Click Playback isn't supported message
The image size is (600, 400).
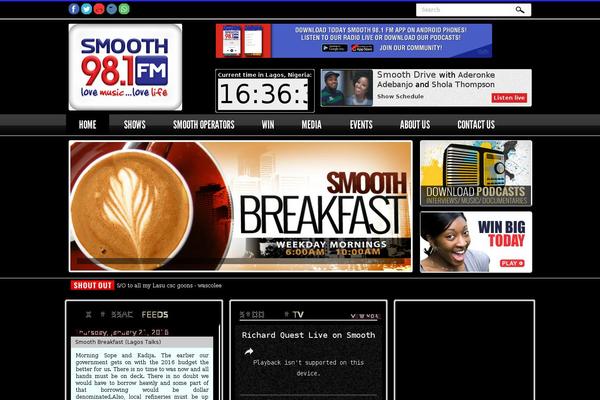(308, 367)
